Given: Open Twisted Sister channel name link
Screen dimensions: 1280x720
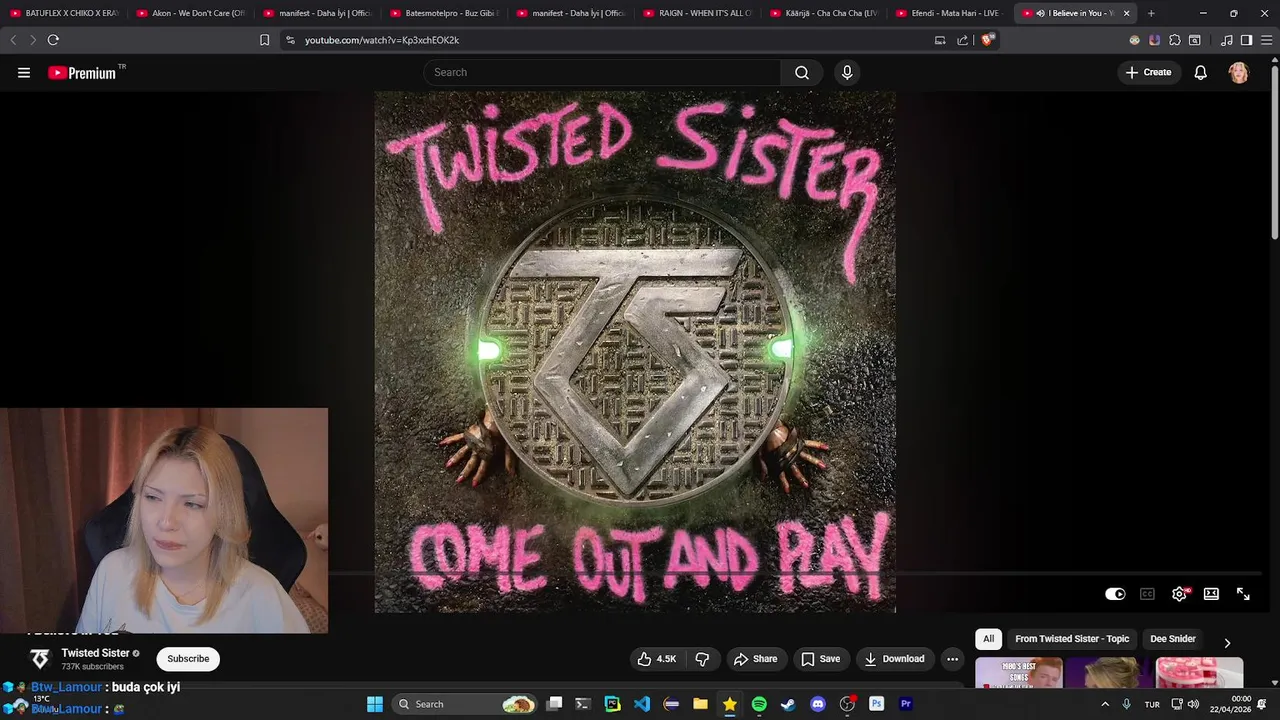Looking at the screenshot, I should pos(95,653).
